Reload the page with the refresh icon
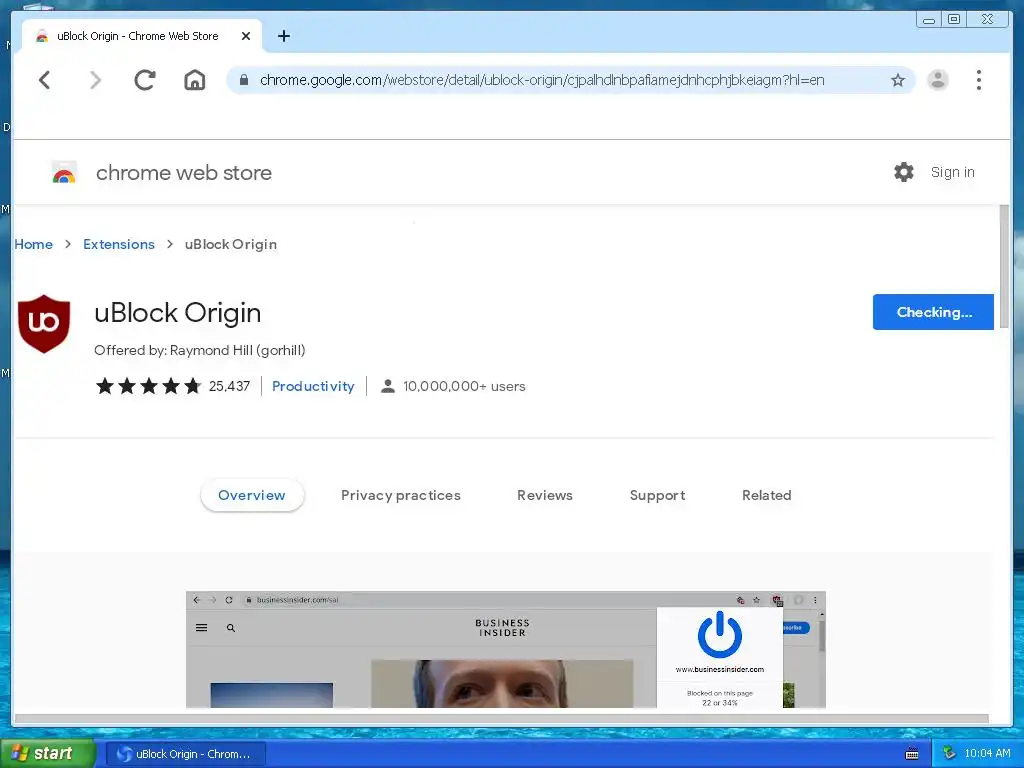This screenshot has height=768, width=1024. [144, 80]
